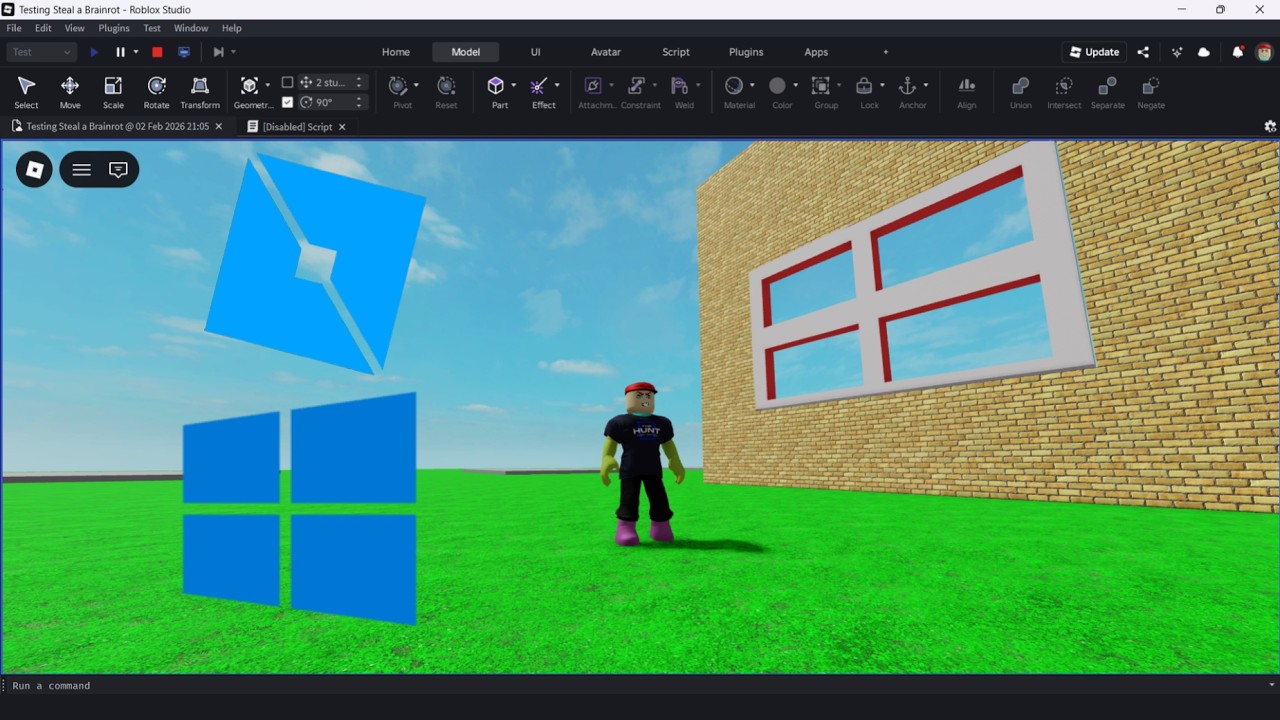Click the Geometric collisions icon
Screen dimensions: 1280x720
point(249,86)
